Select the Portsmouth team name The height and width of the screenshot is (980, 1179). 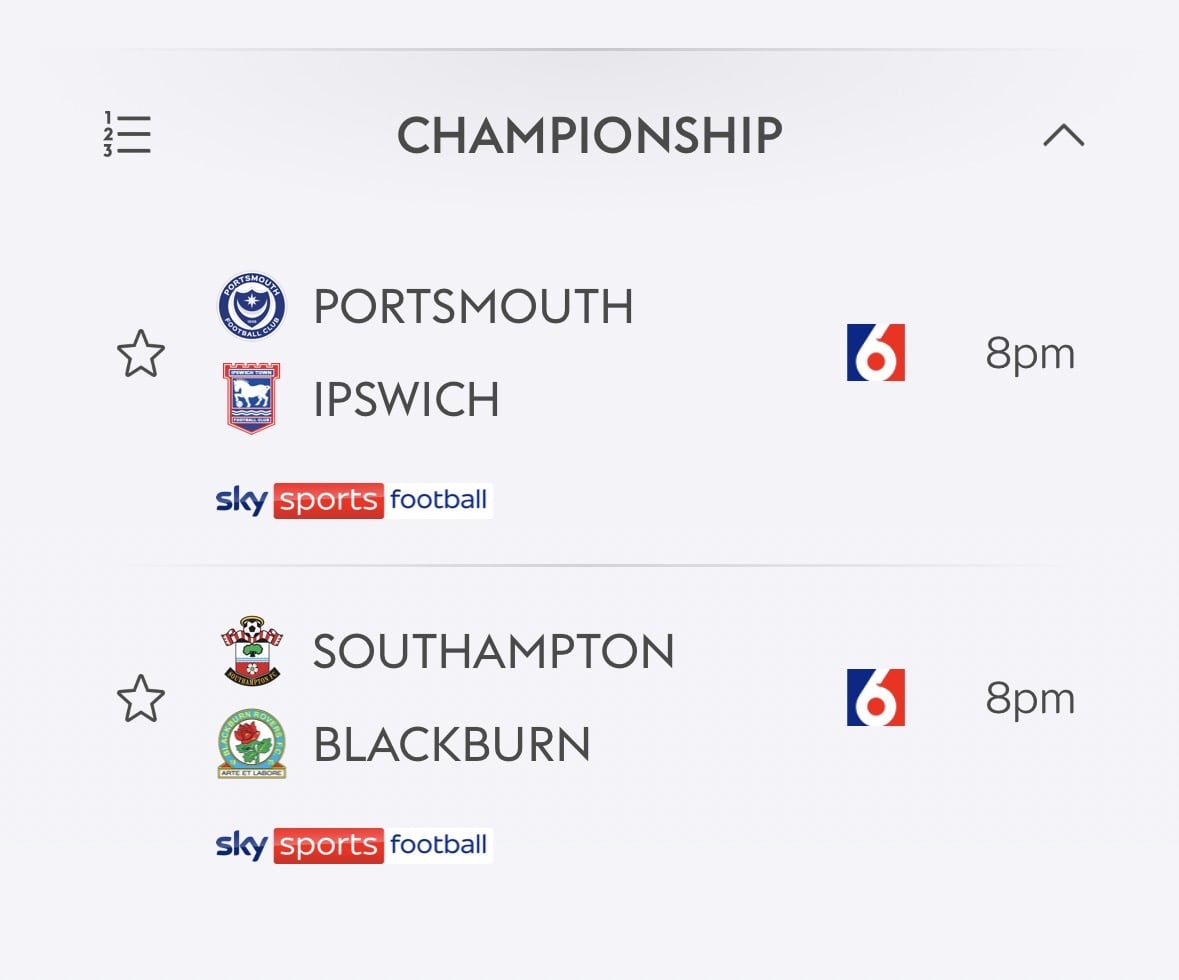473,307
